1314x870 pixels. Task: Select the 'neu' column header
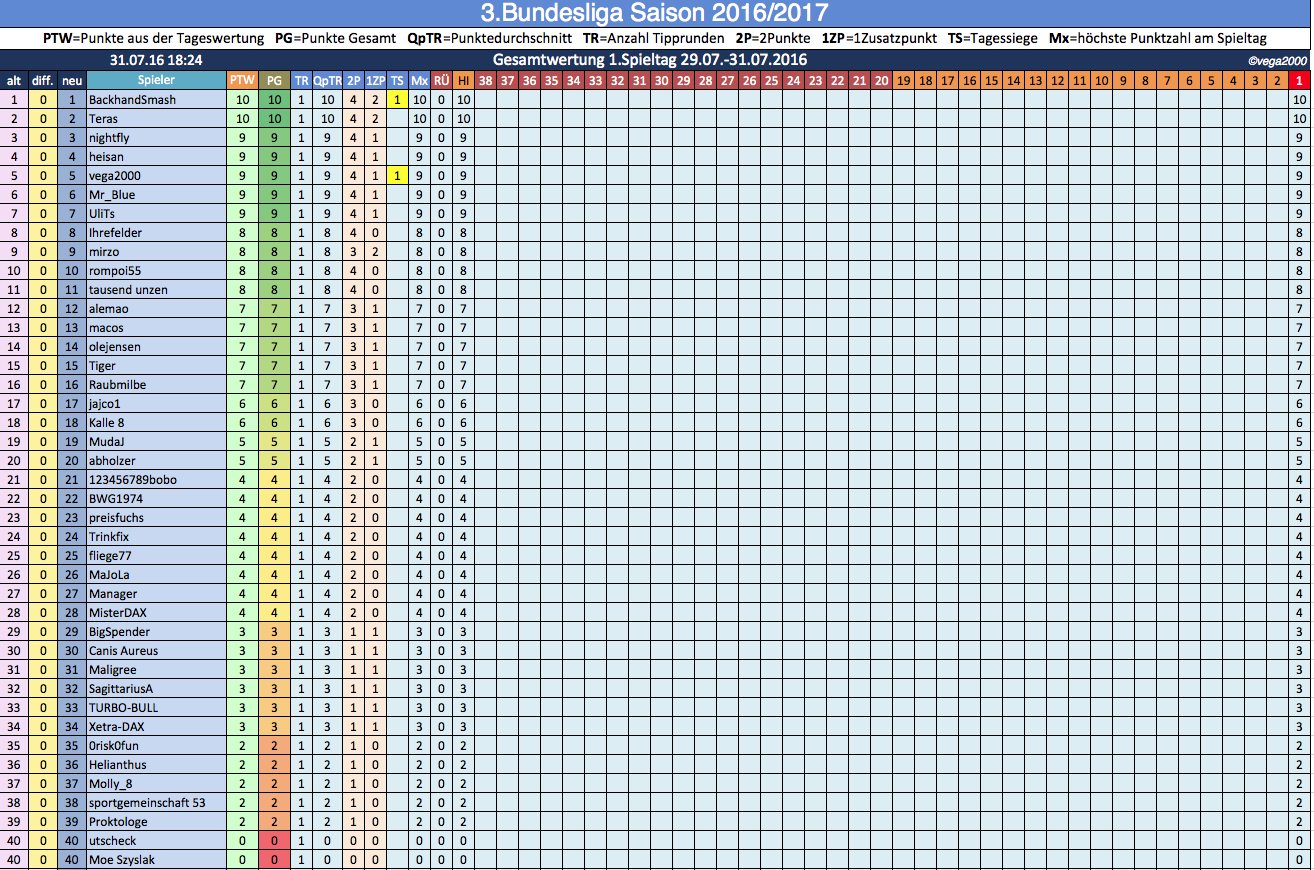[72, 80]
